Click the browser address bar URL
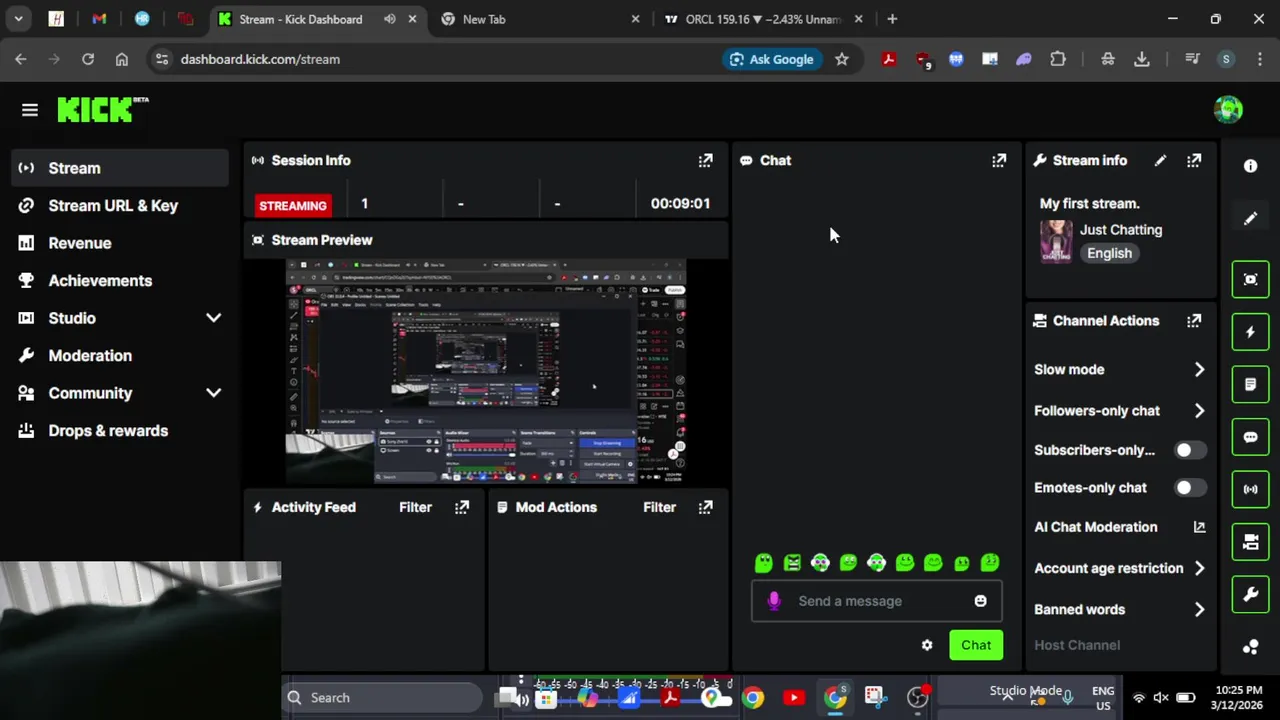 [x=260, y=59]
